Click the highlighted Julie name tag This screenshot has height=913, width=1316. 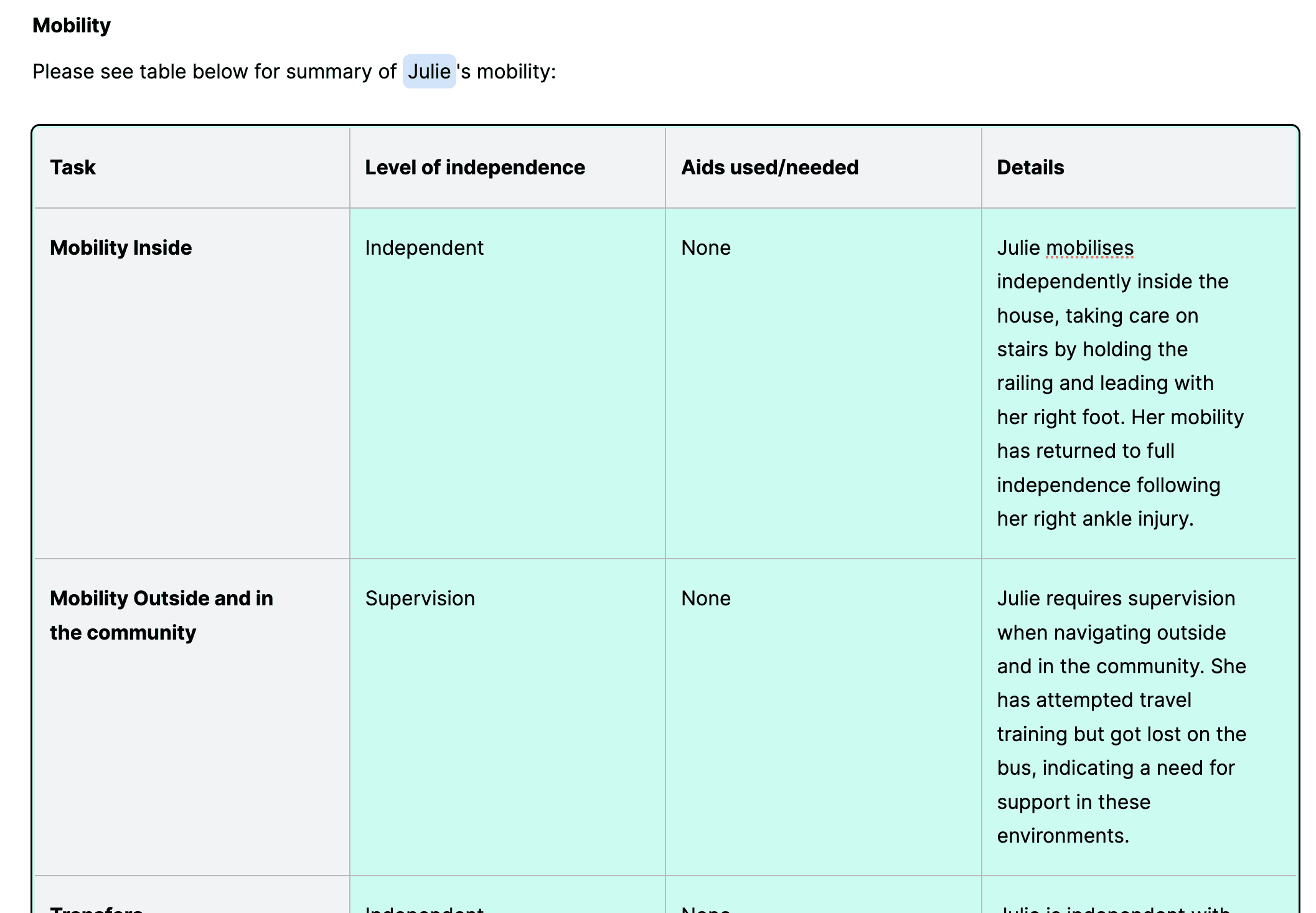429,72
